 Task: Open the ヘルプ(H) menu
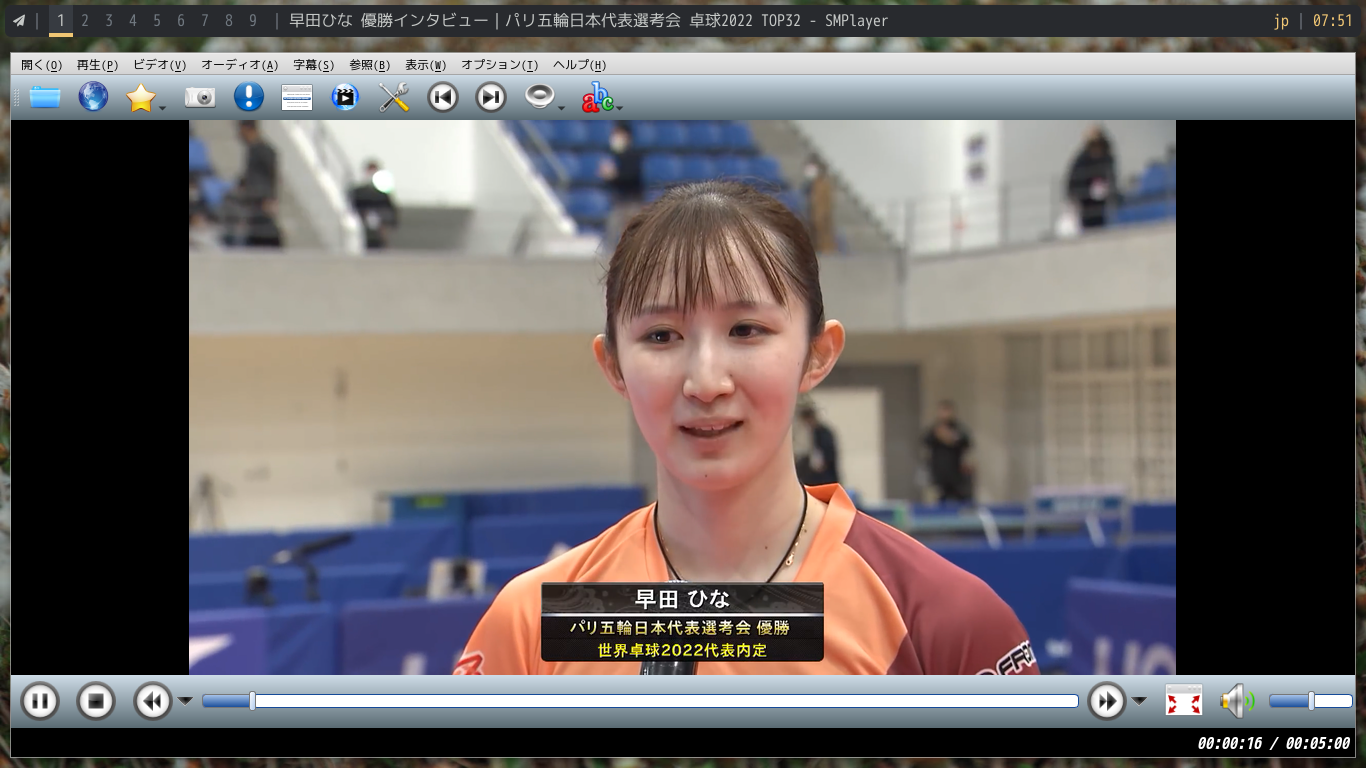(x=579, y=65)
